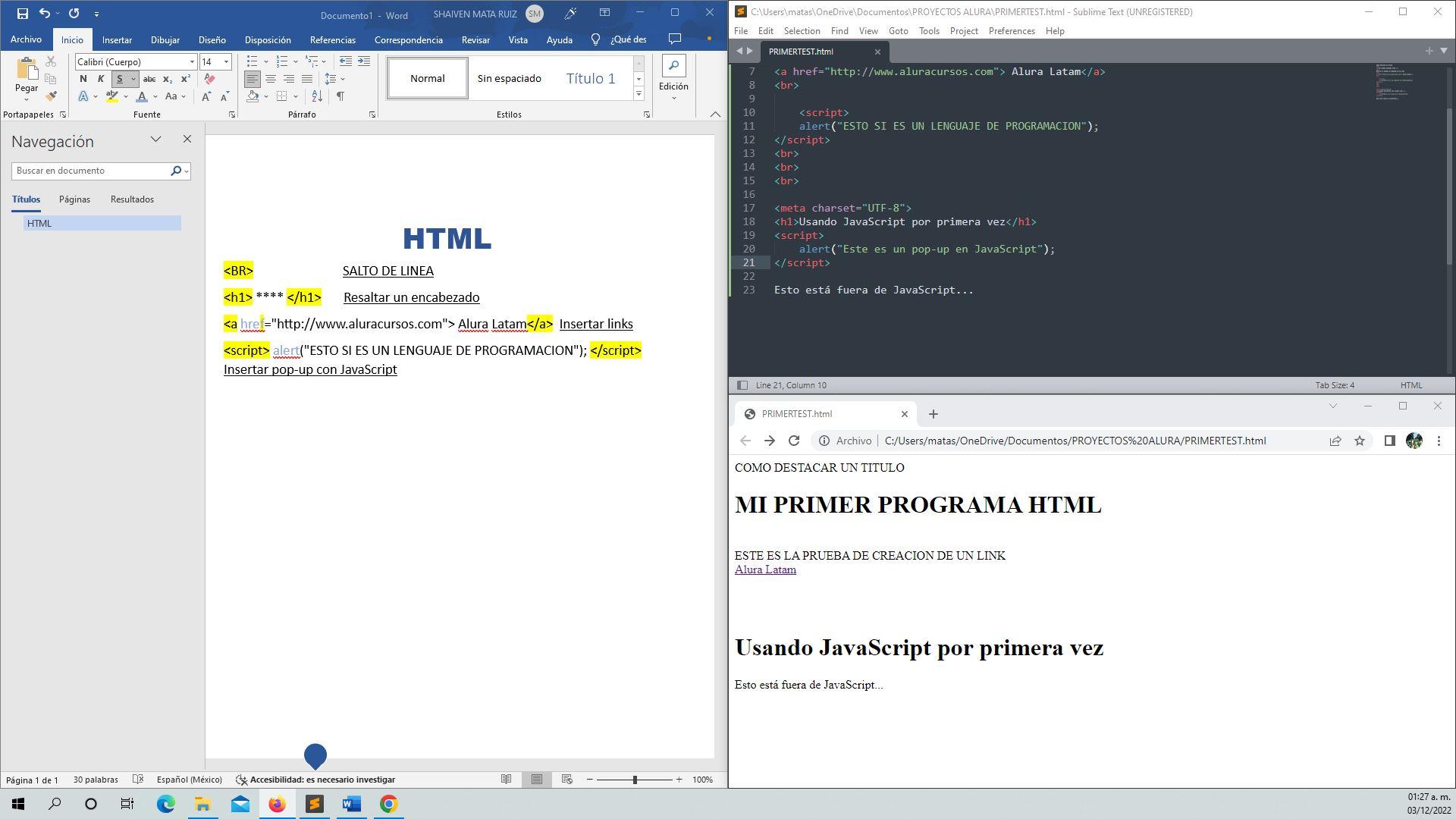Apply superscript formatting
Viewport: 1456px width, 819px height.
point(186,79)
